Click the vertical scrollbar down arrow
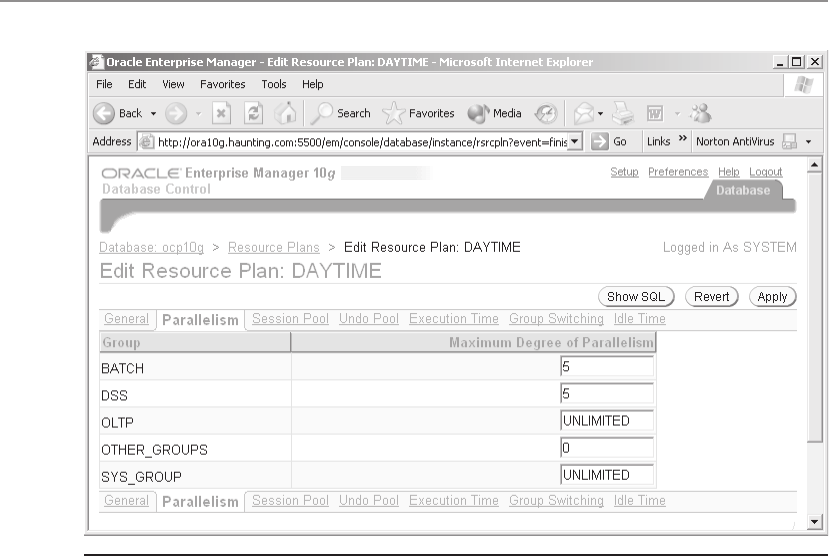Screen dimensions: 829x556 point(814,522)
